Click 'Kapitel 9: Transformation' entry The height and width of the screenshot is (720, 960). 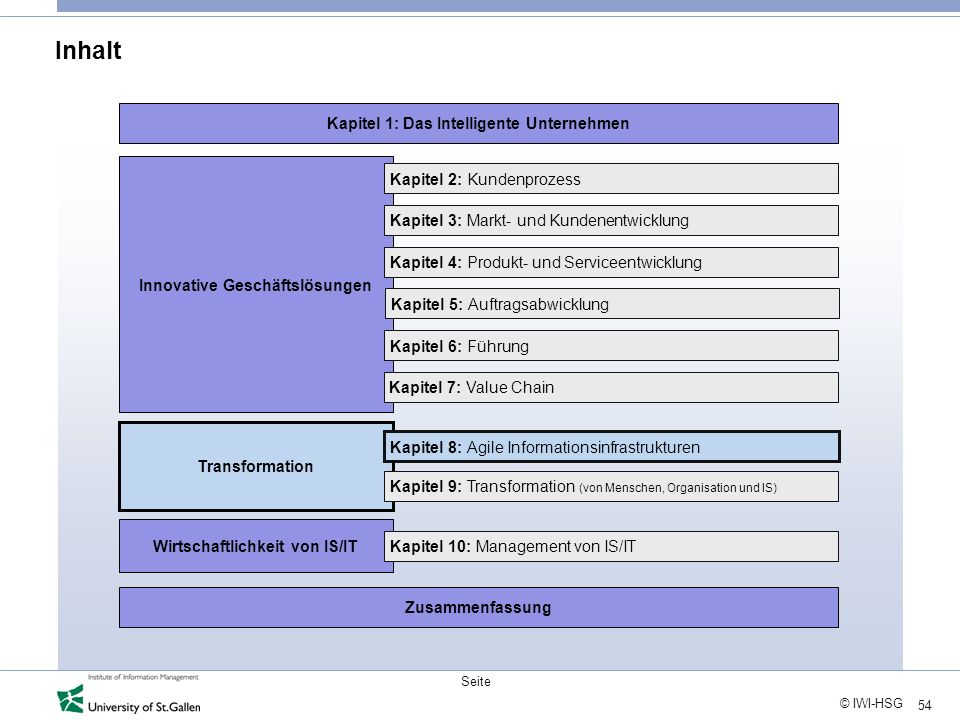(611, 487)
